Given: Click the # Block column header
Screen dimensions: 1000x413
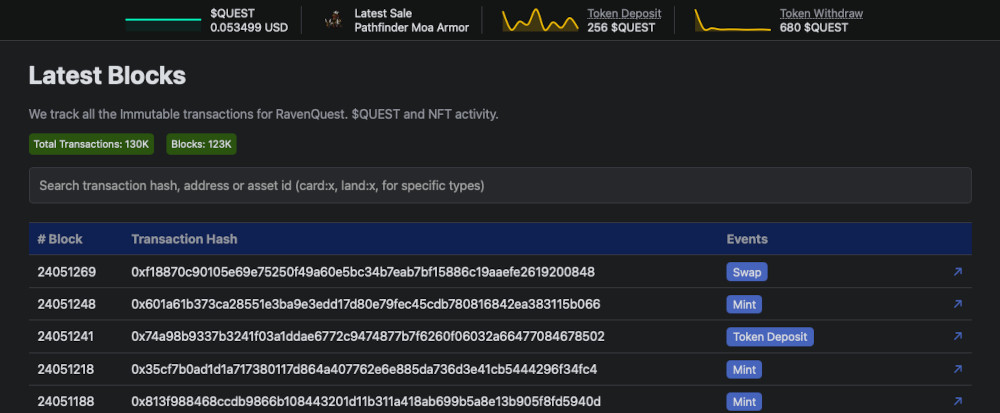Looking at the screenshot, I should (x=60, y=239).
